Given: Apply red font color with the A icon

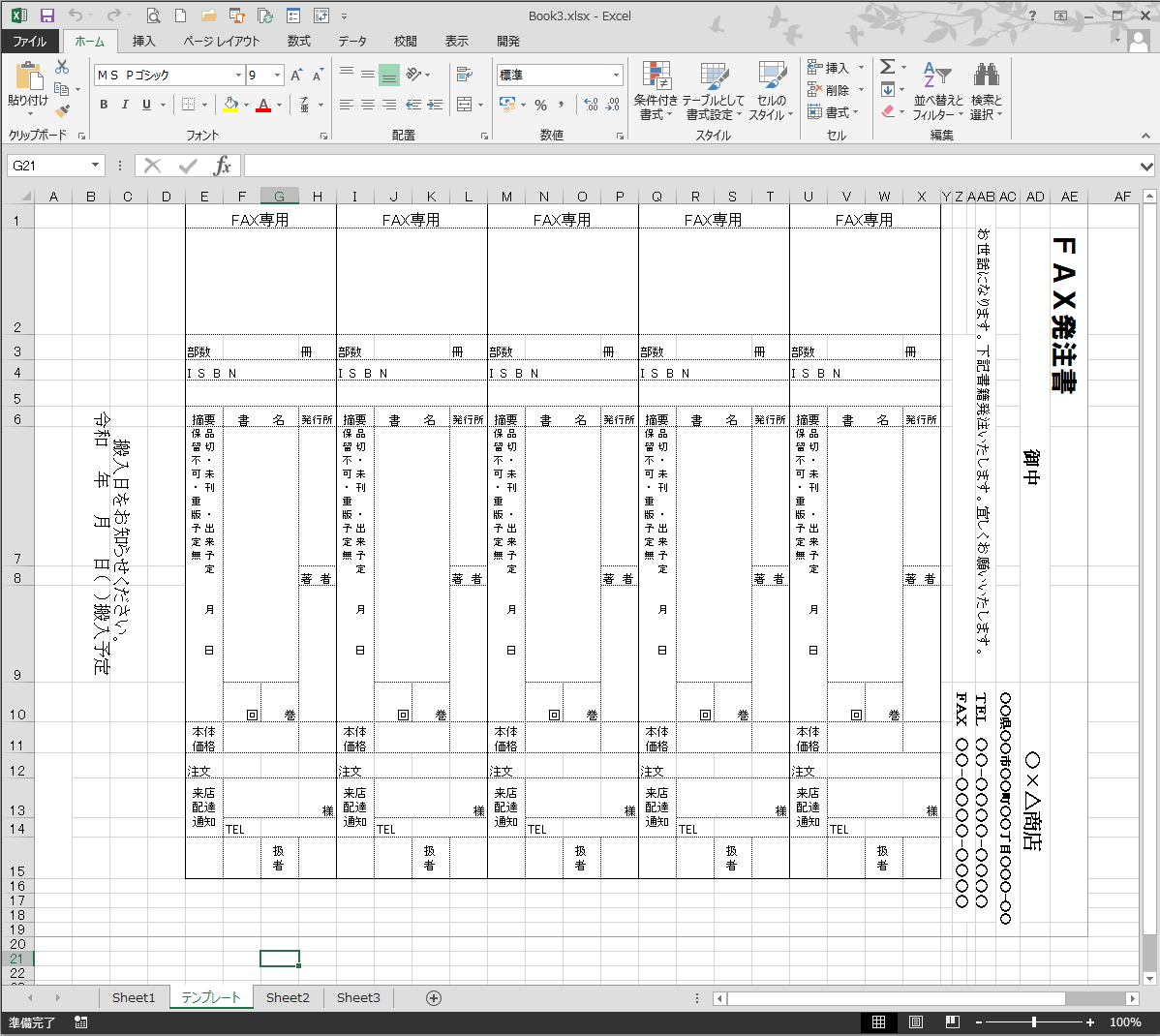Looking at the screenshot, I should click(263, 105).
